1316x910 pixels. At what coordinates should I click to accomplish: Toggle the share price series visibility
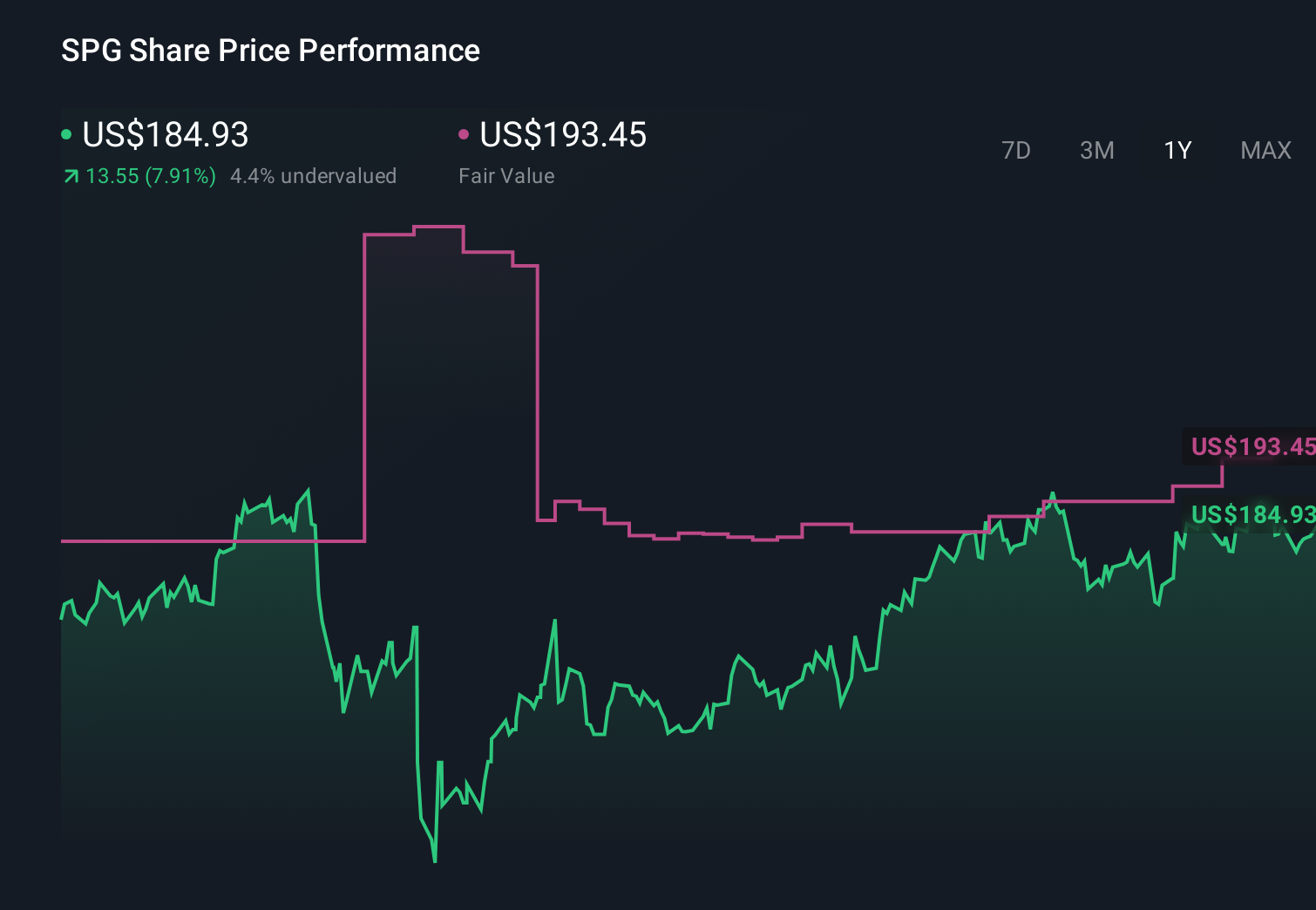(x=64, y=134)
